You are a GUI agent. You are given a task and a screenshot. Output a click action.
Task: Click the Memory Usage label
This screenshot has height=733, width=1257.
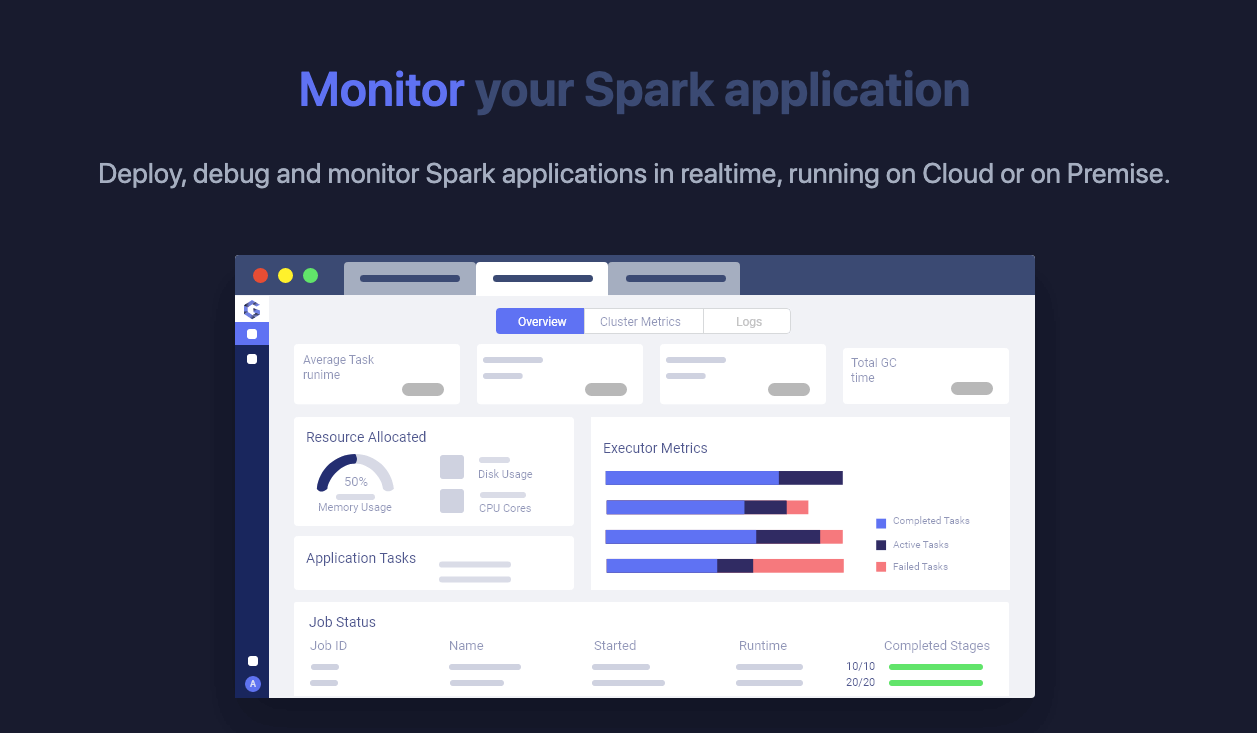355,507
